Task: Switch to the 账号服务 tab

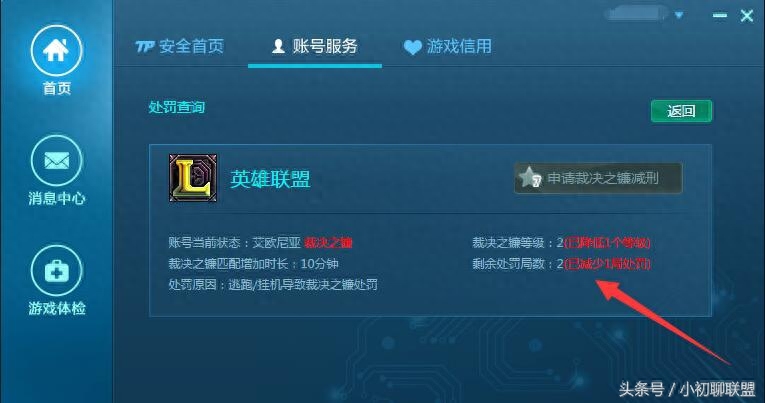Action: (x=315, y=47)
